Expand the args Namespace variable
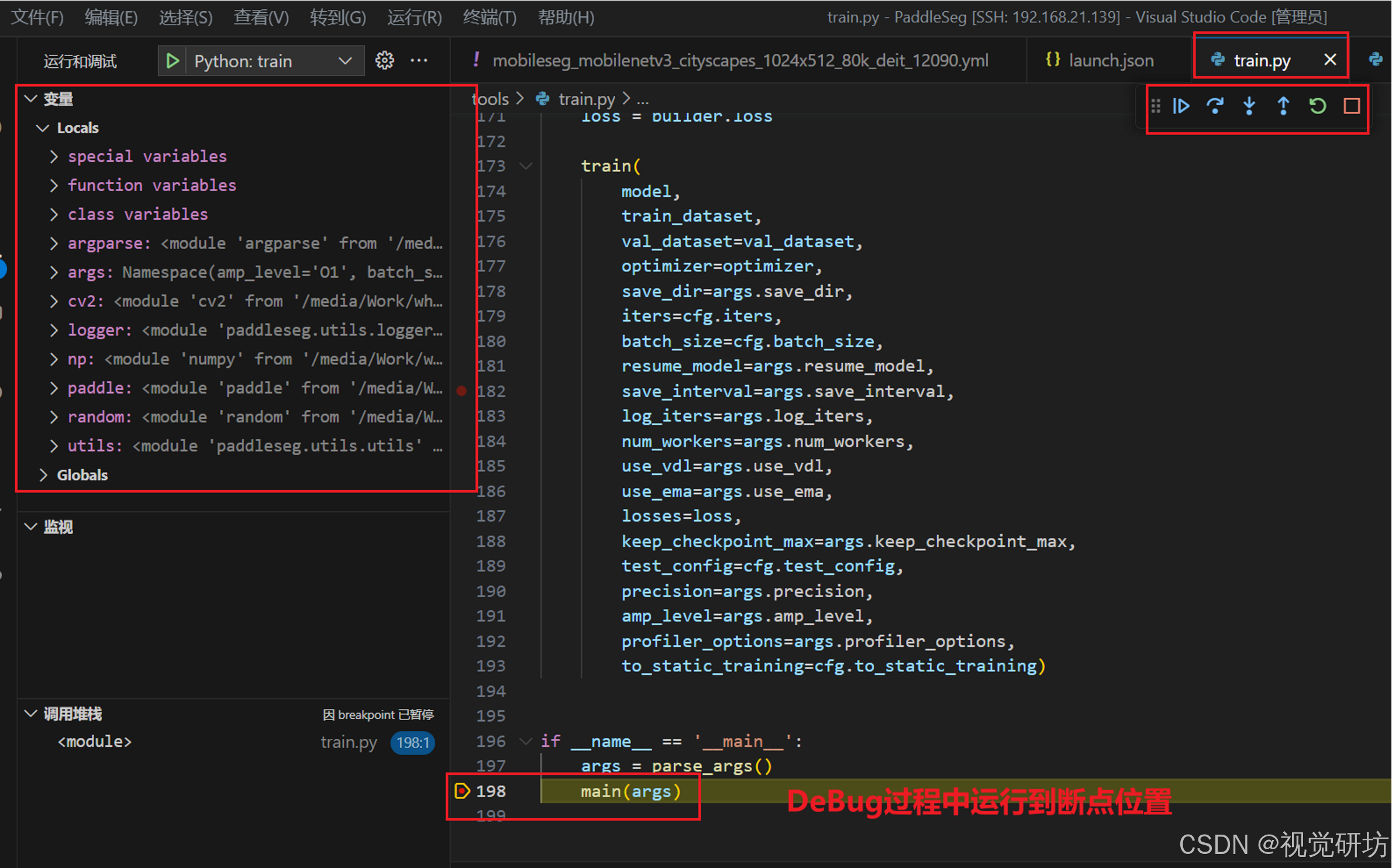 click(54, 273)
